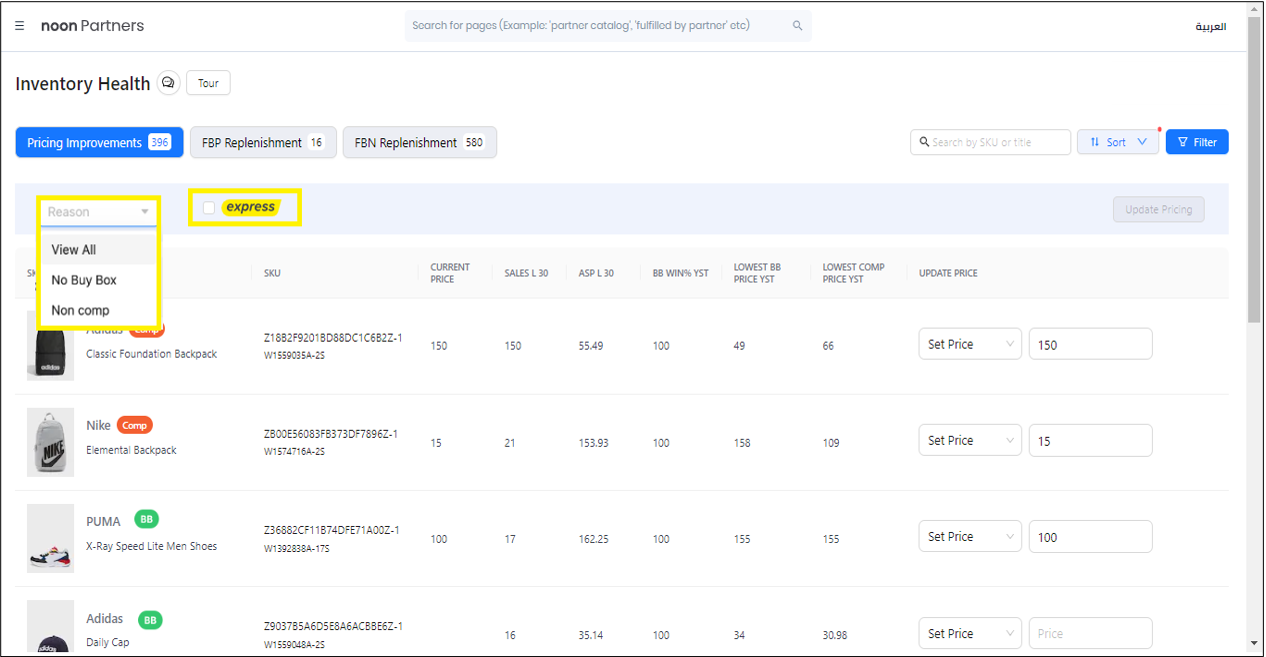The height and width of the screenshot is (657, 1266).
Task: Click X-Ray Speed Lite Men Shoes title
Action: point(151,546)
